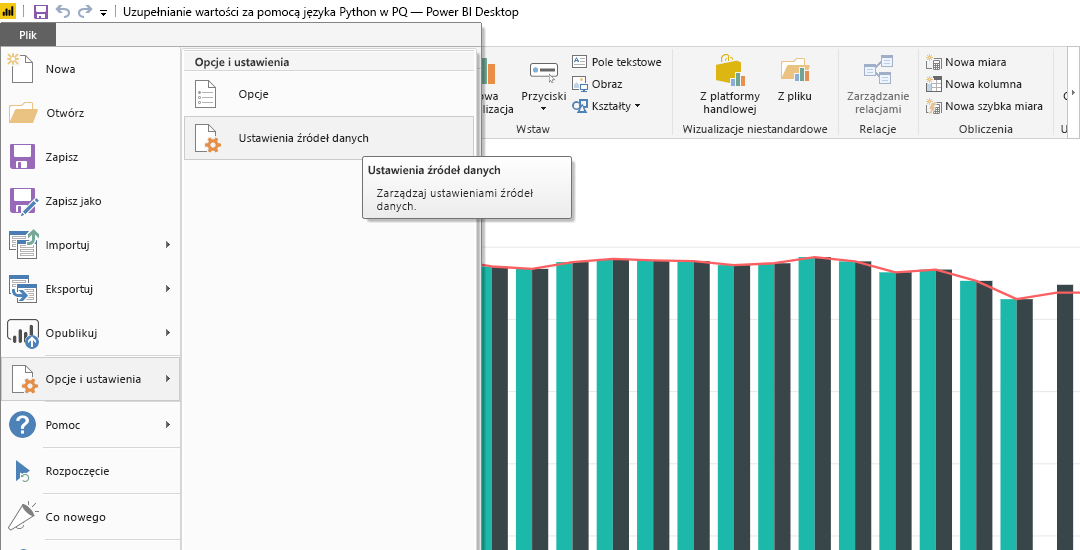Expand the Opublikuj submenu arrow
The width and height of the screenshot is (1080, 550).
tap(167, 332)
